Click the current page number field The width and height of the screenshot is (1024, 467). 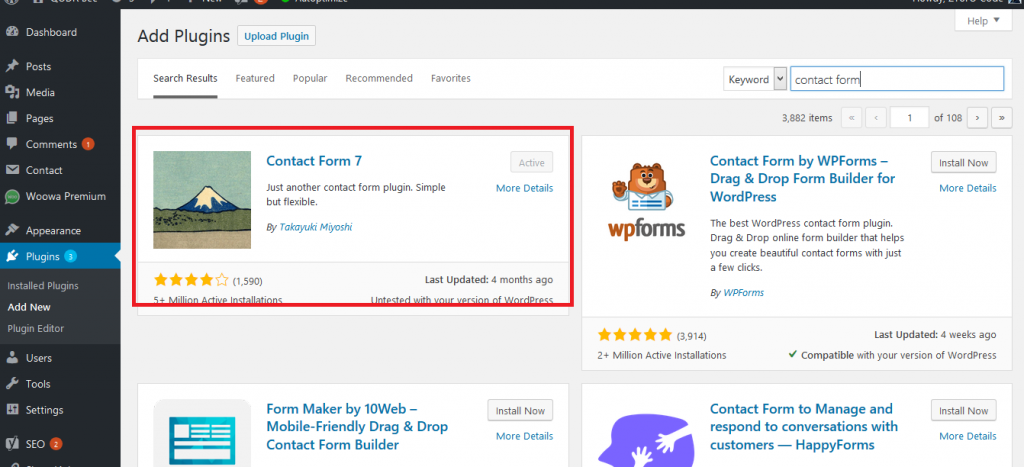(909, 118)
